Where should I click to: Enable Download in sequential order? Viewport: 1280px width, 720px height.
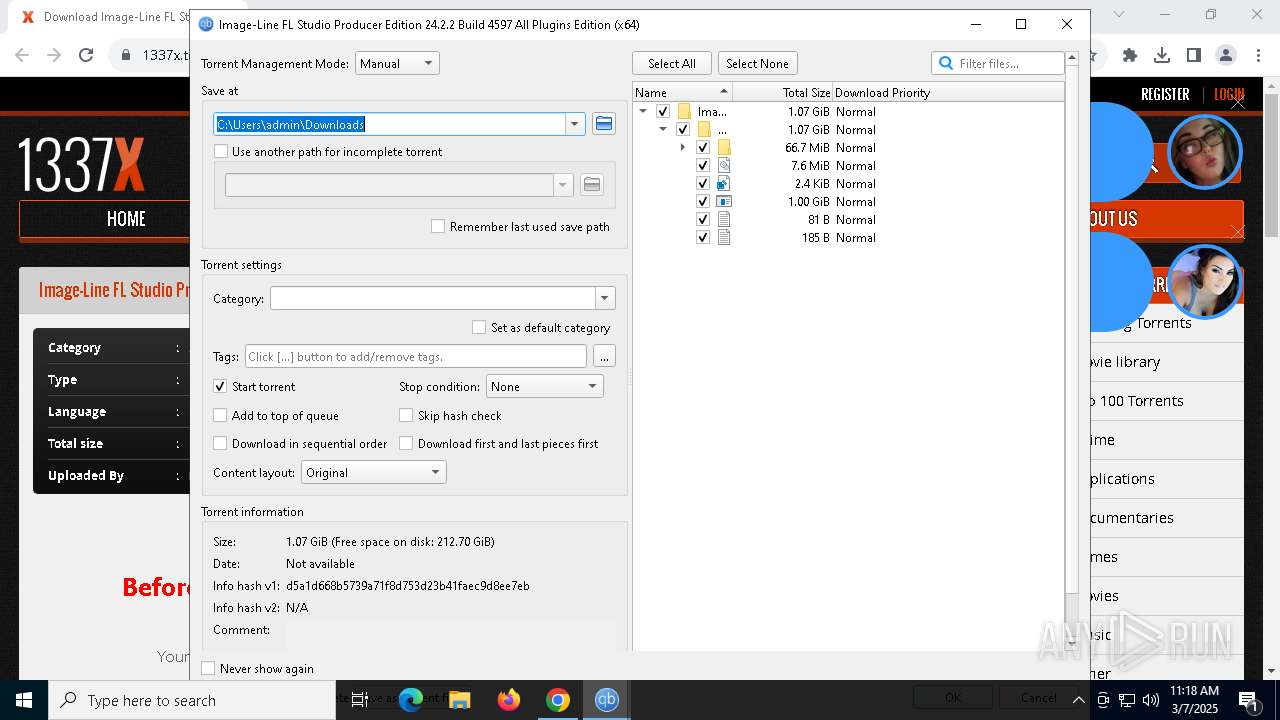pos(220,444)
